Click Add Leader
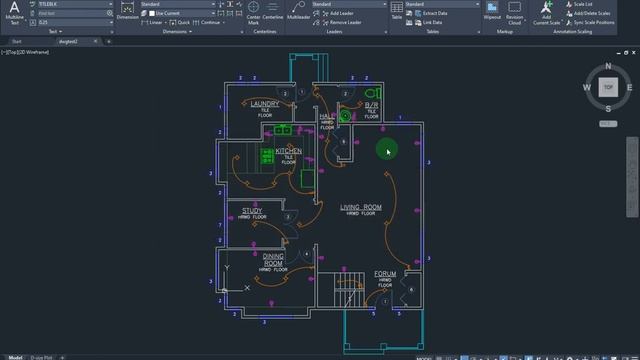640x360 pixels. (x=338, y=13)
